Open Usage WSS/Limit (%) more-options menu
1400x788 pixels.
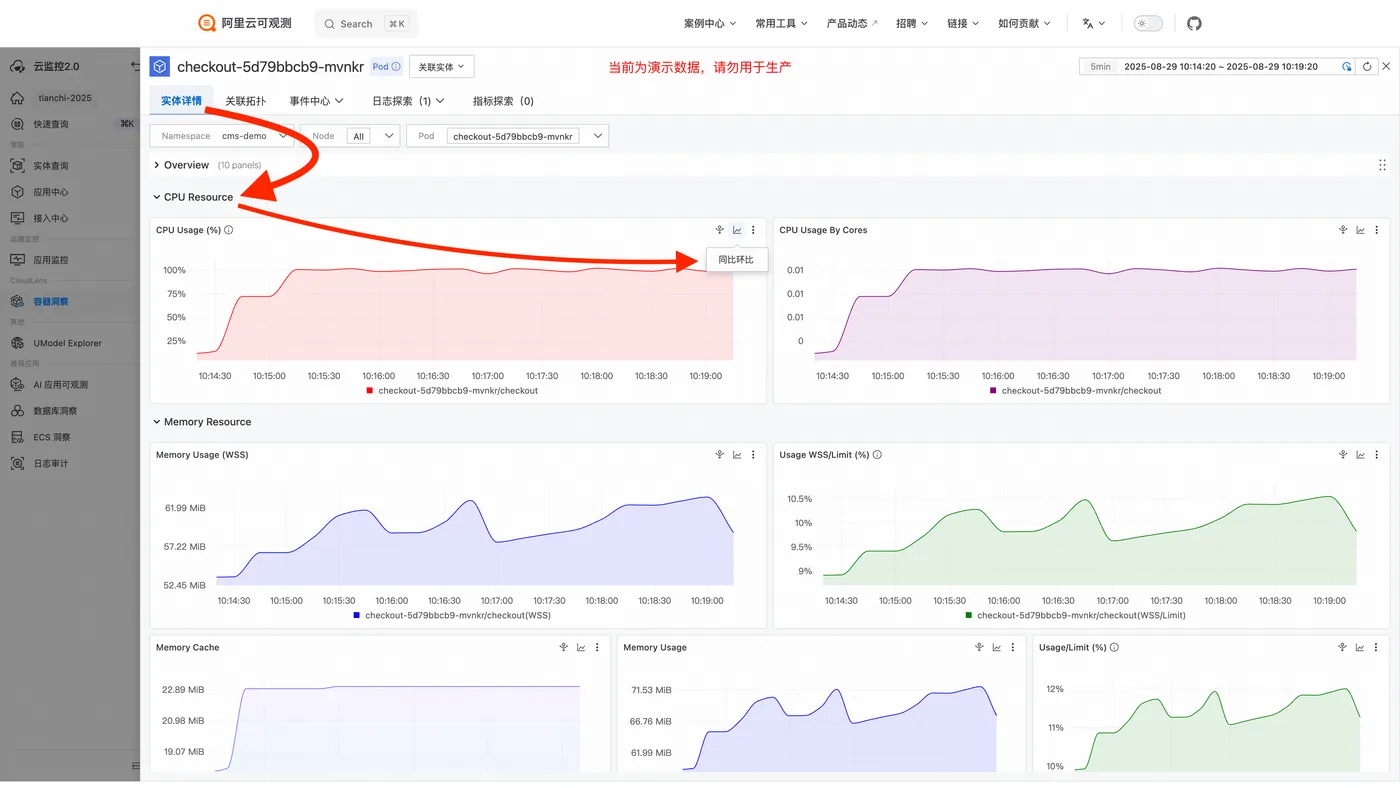(1378, 455)
